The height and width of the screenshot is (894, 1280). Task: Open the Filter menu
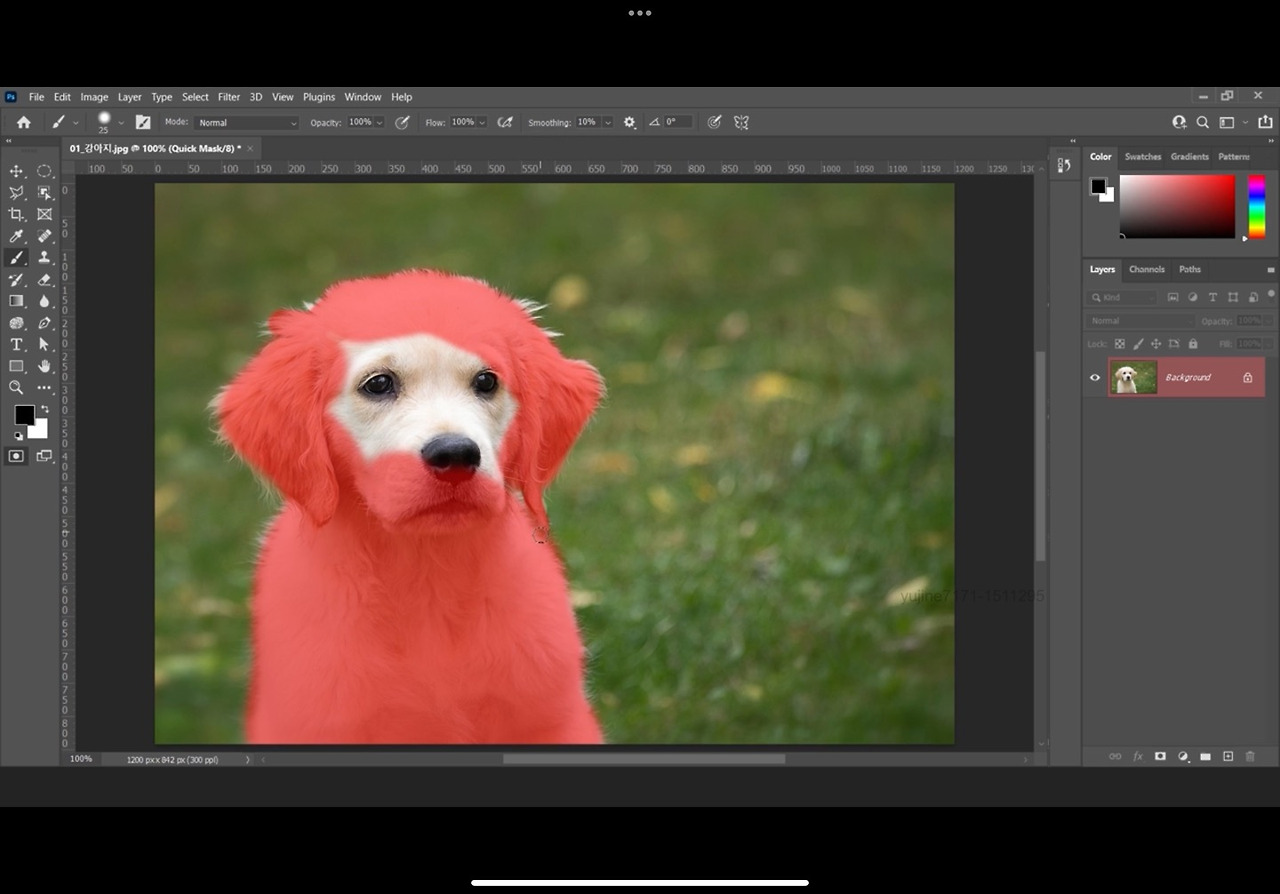pyautogui.click(x=229, y=97)
